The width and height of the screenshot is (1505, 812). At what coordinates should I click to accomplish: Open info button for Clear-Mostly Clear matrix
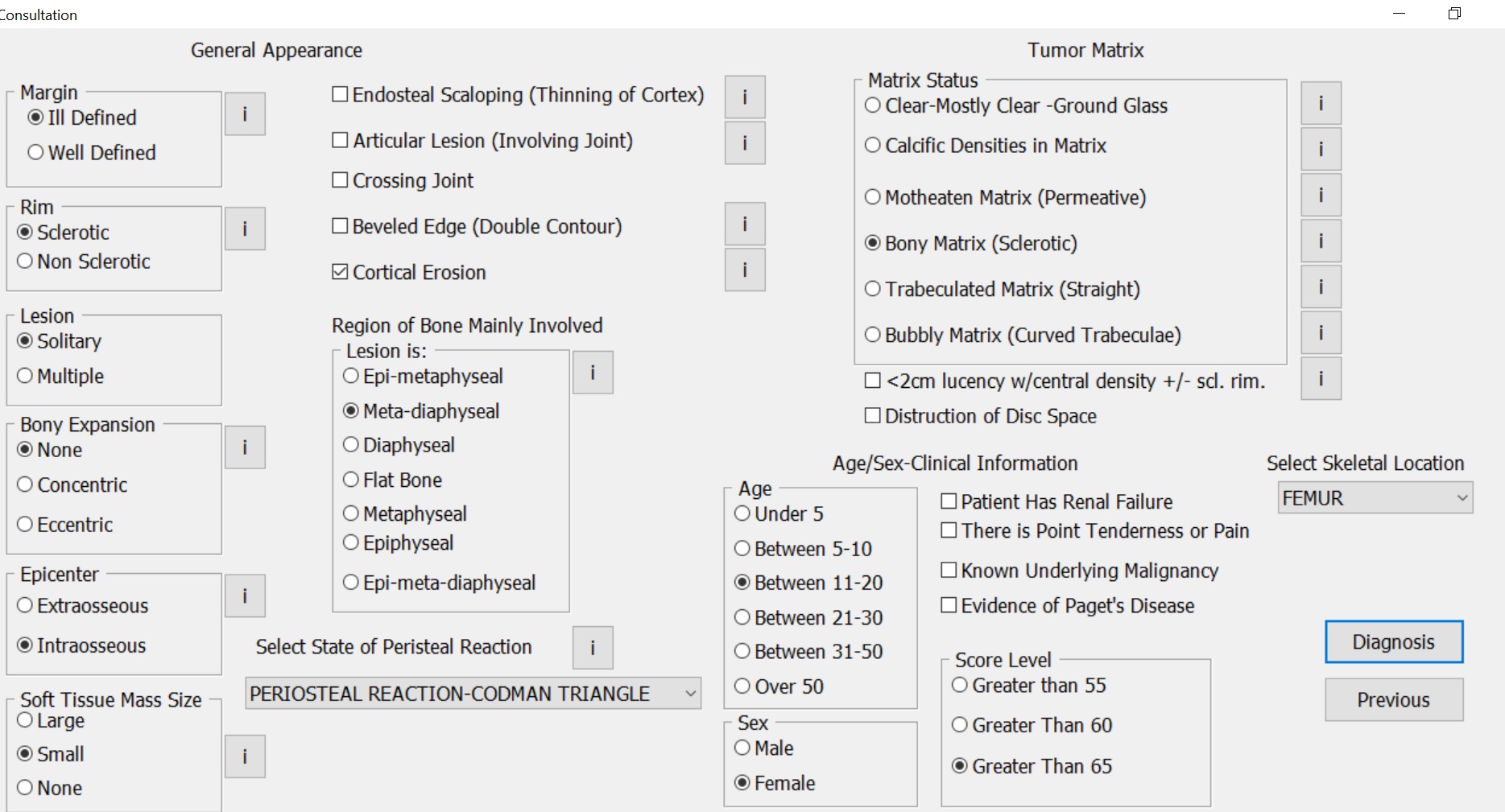1321,103
